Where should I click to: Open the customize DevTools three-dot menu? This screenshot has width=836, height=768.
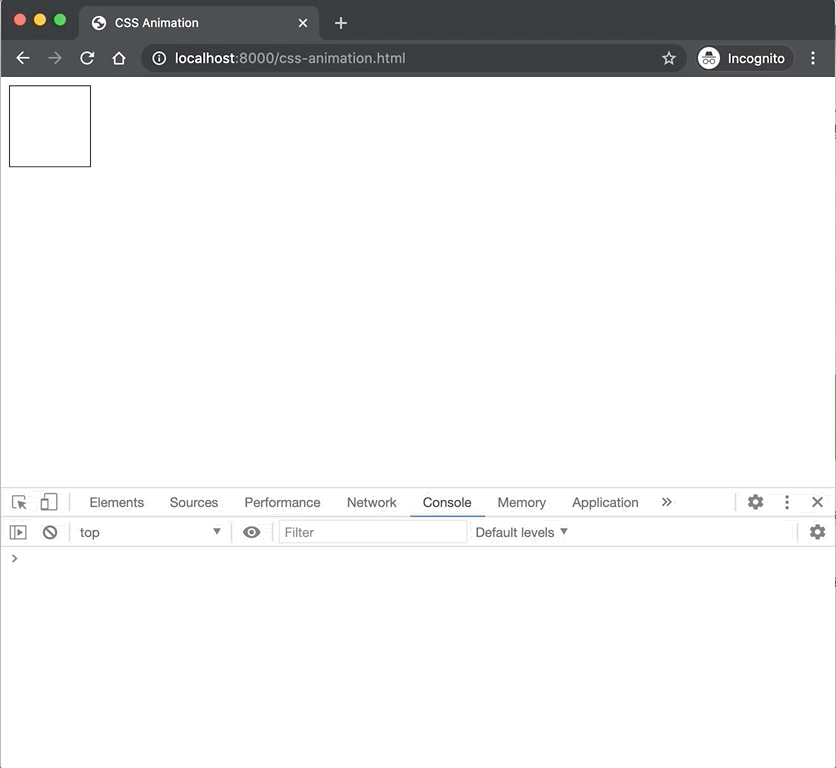[x=787, y=502]
